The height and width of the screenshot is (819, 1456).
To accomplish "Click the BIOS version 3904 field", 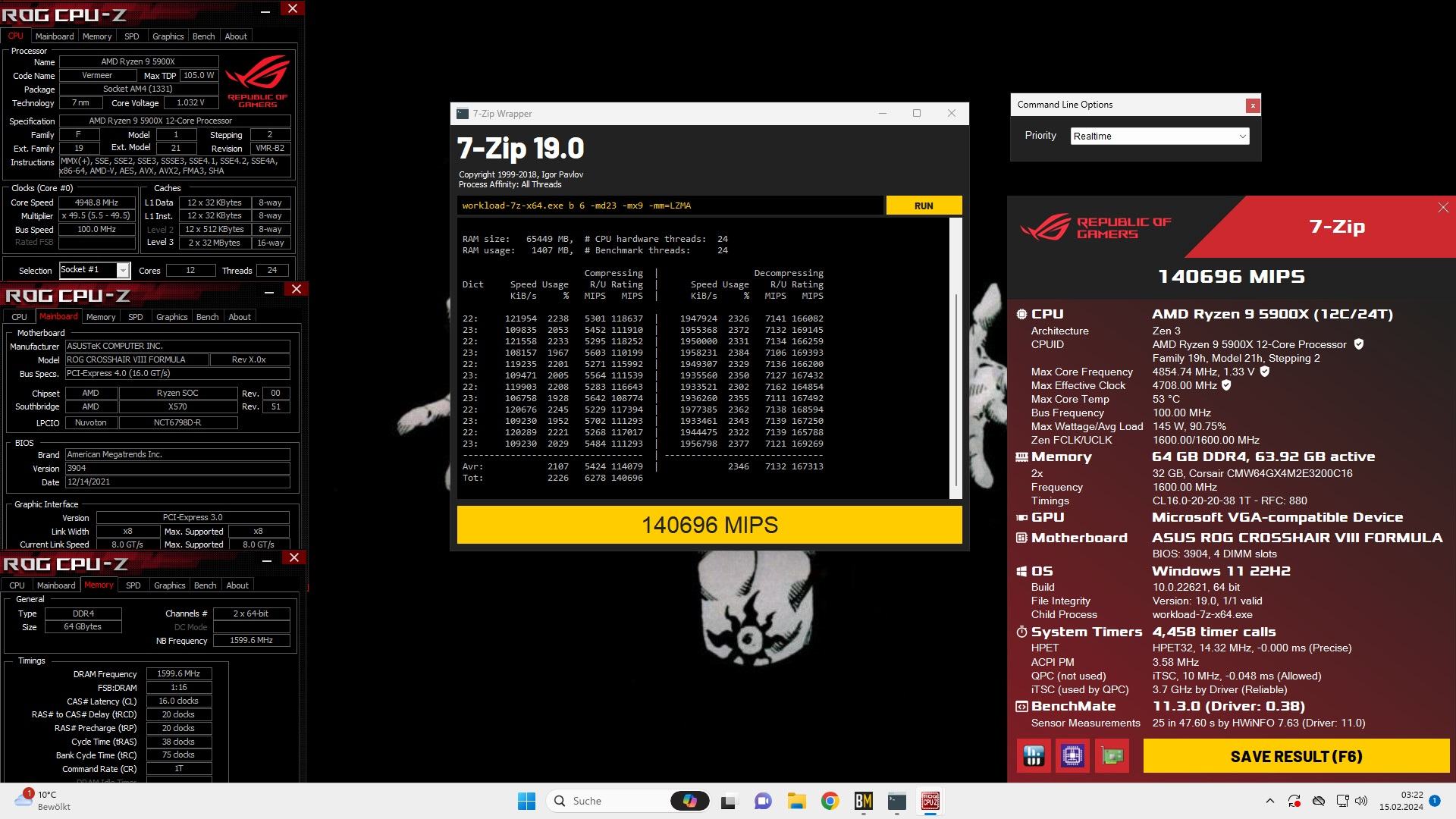I will 177,468.
